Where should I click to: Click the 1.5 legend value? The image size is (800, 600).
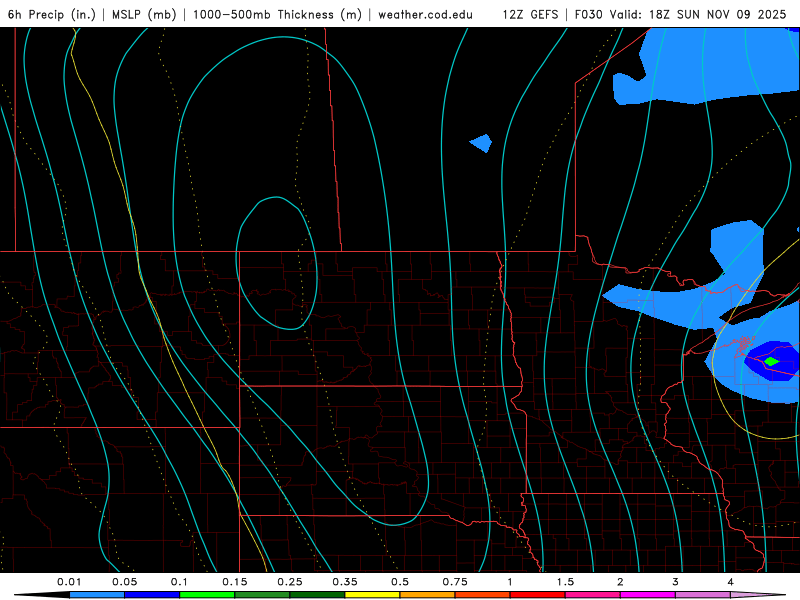pos(565,582)
